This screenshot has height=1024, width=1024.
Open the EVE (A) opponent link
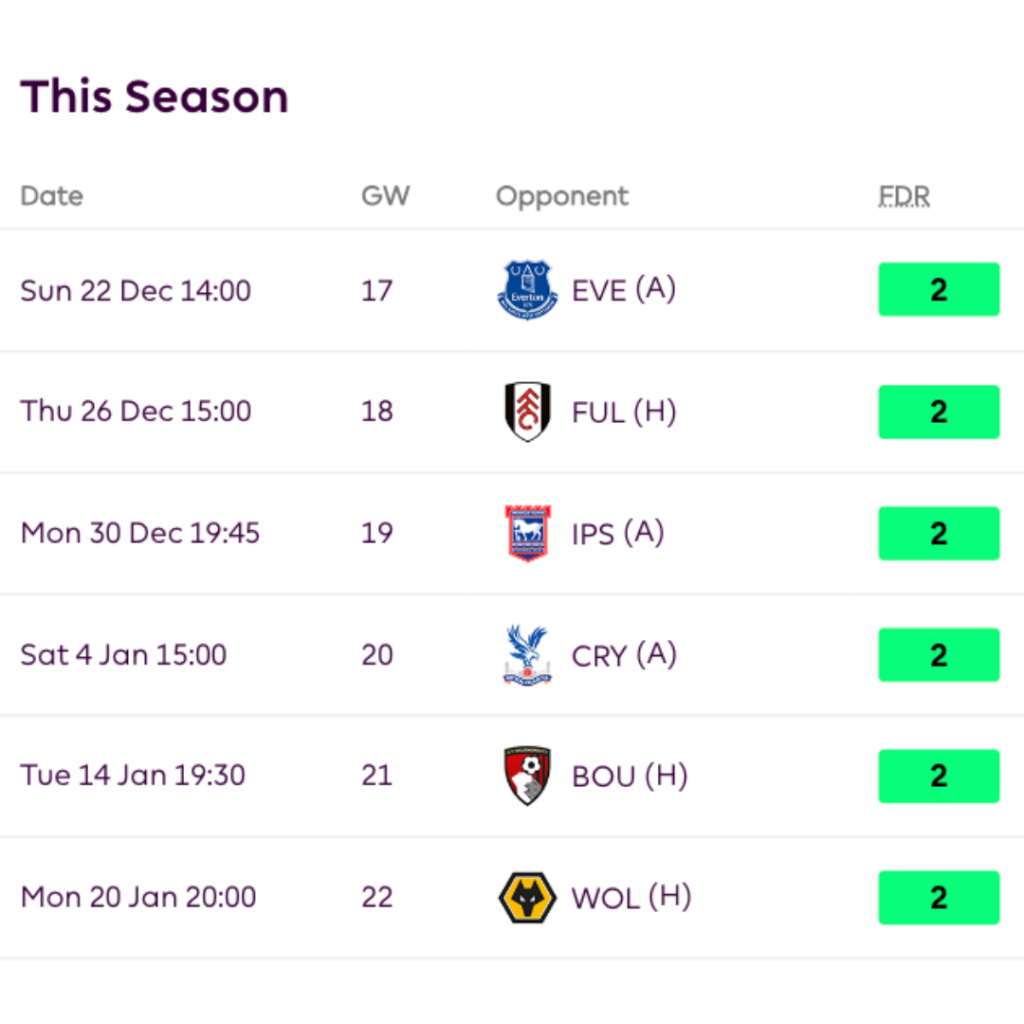point(623,290)
